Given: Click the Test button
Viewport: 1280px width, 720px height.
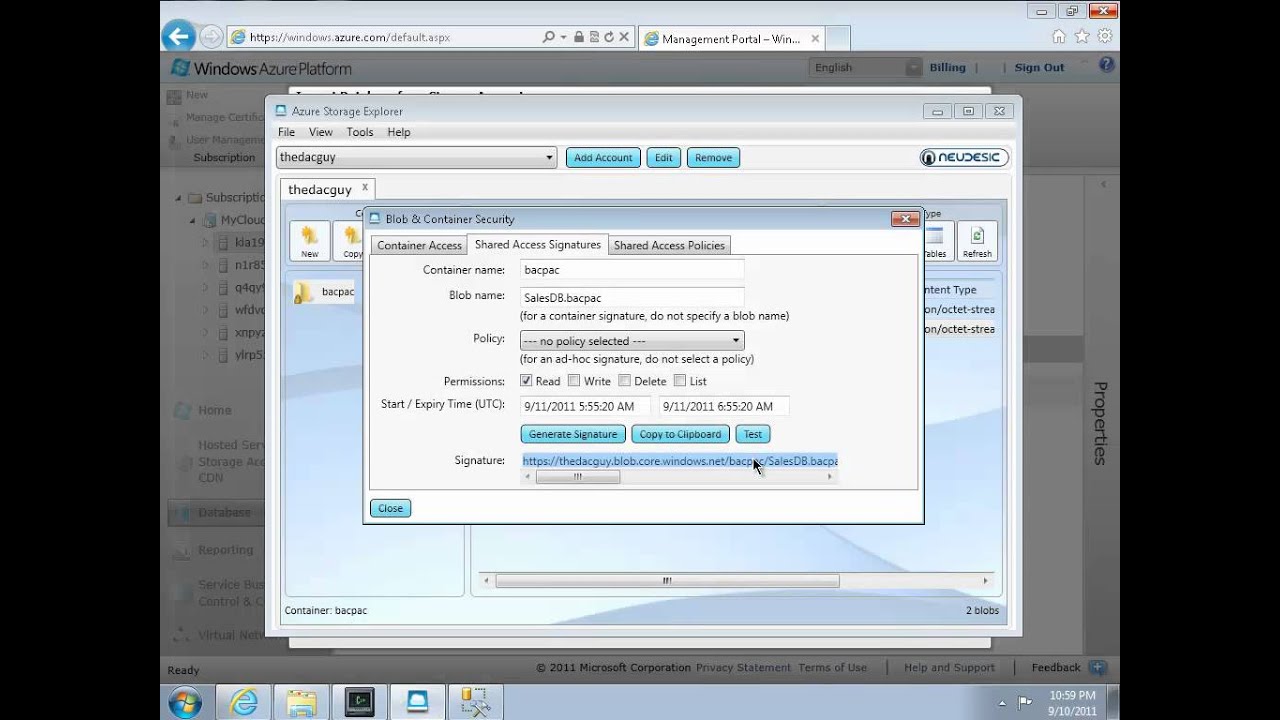Looking at the screenshot, I should (753, 434).
